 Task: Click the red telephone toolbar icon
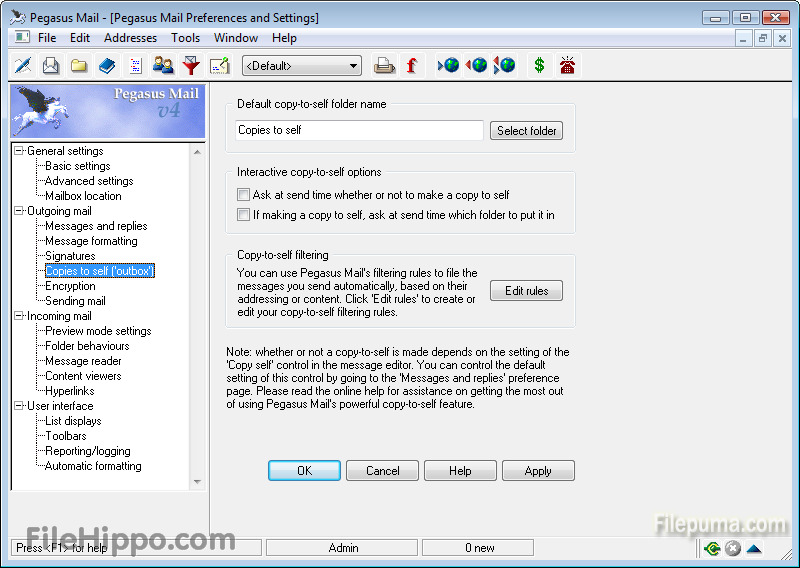point(568,66)
